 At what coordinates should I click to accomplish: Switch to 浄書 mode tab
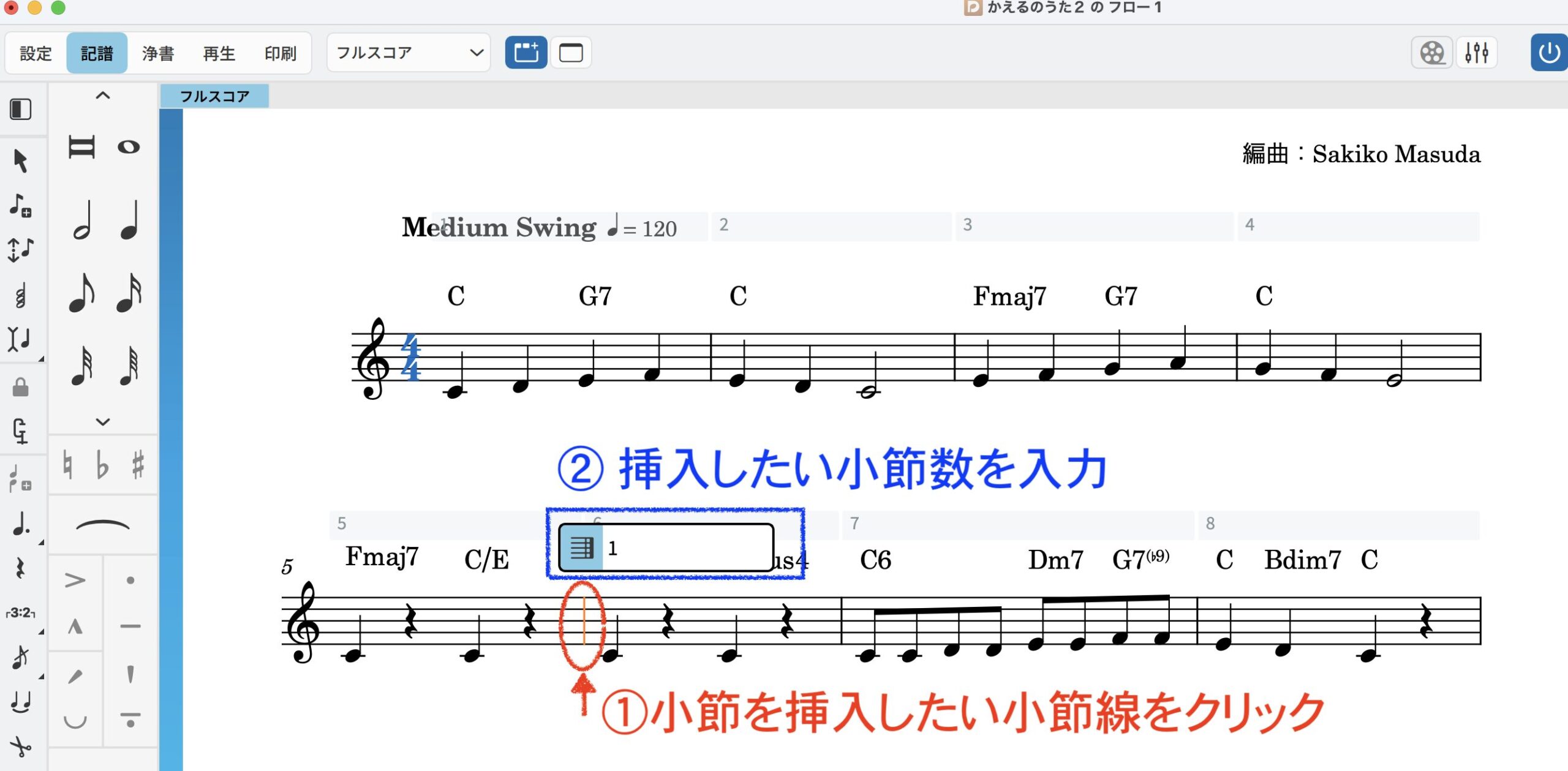(158, 53)
